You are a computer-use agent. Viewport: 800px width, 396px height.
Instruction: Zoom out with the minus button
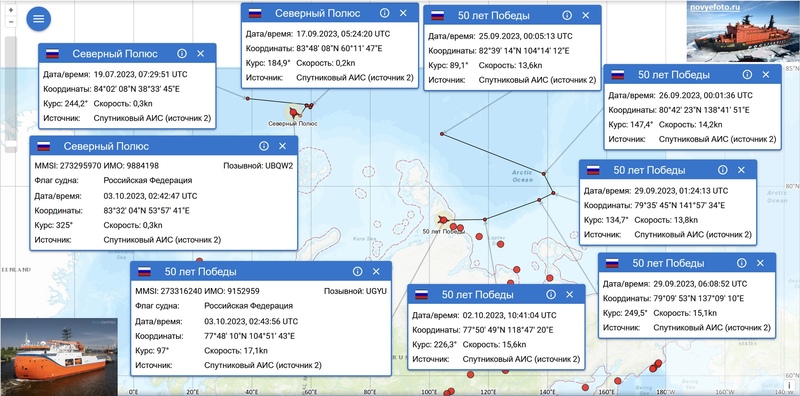coord(11,22)
